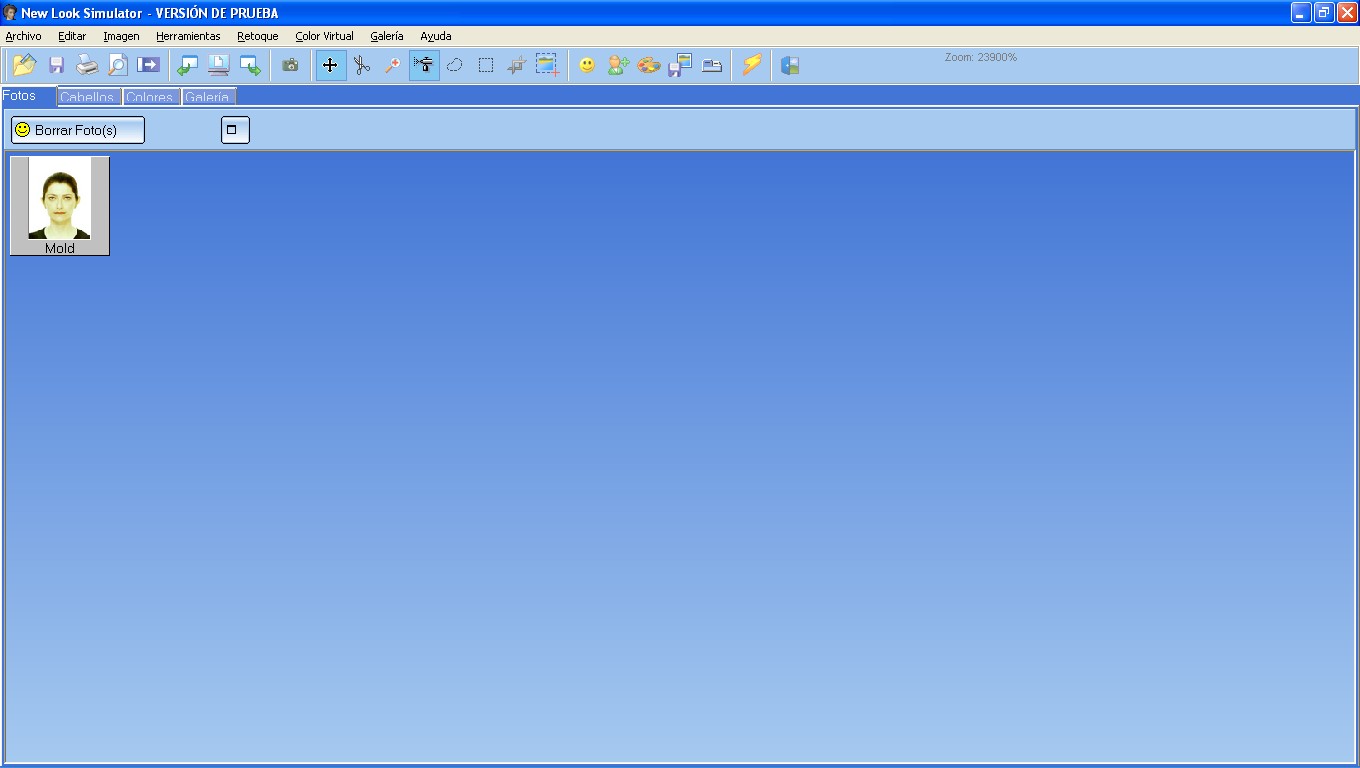
Task: Select the lasso selection tool
Action: (454, 65)
